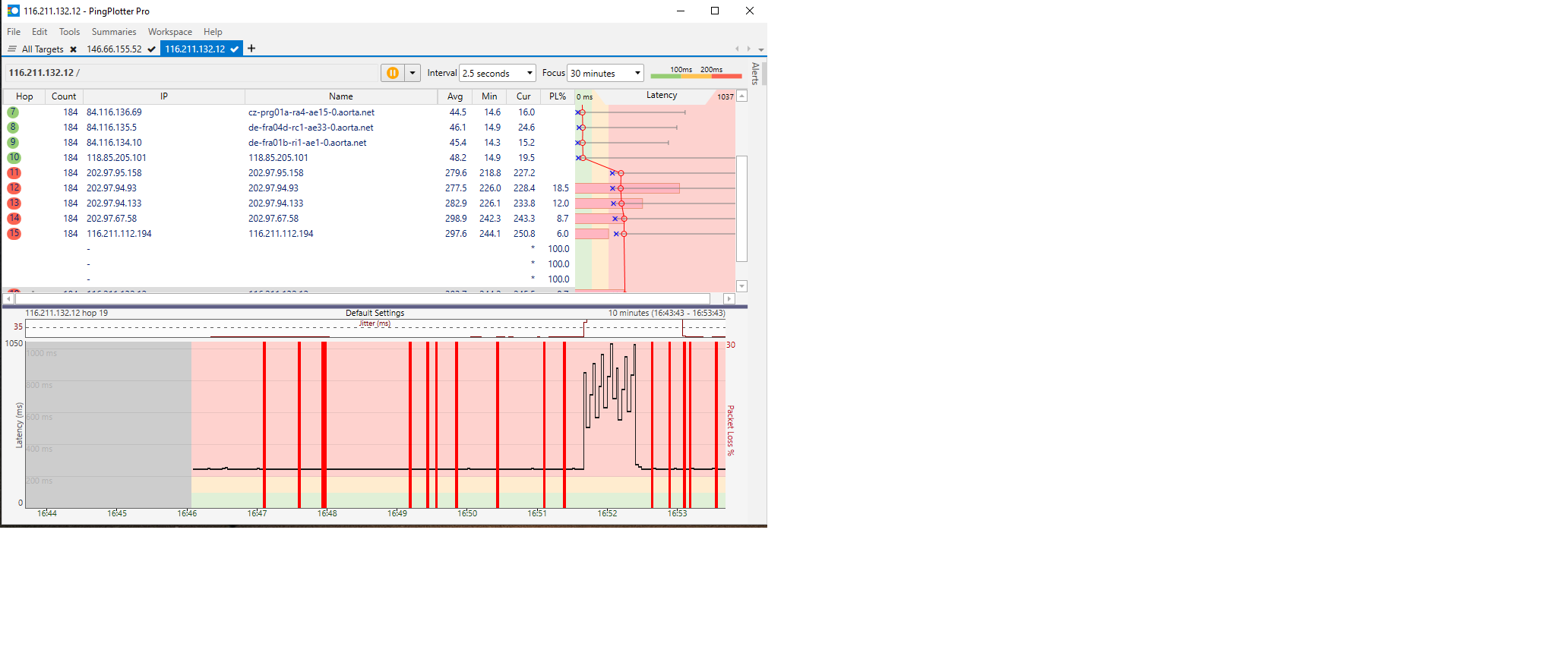Open the Focus 30 minutes dropdown

(605, 73)
